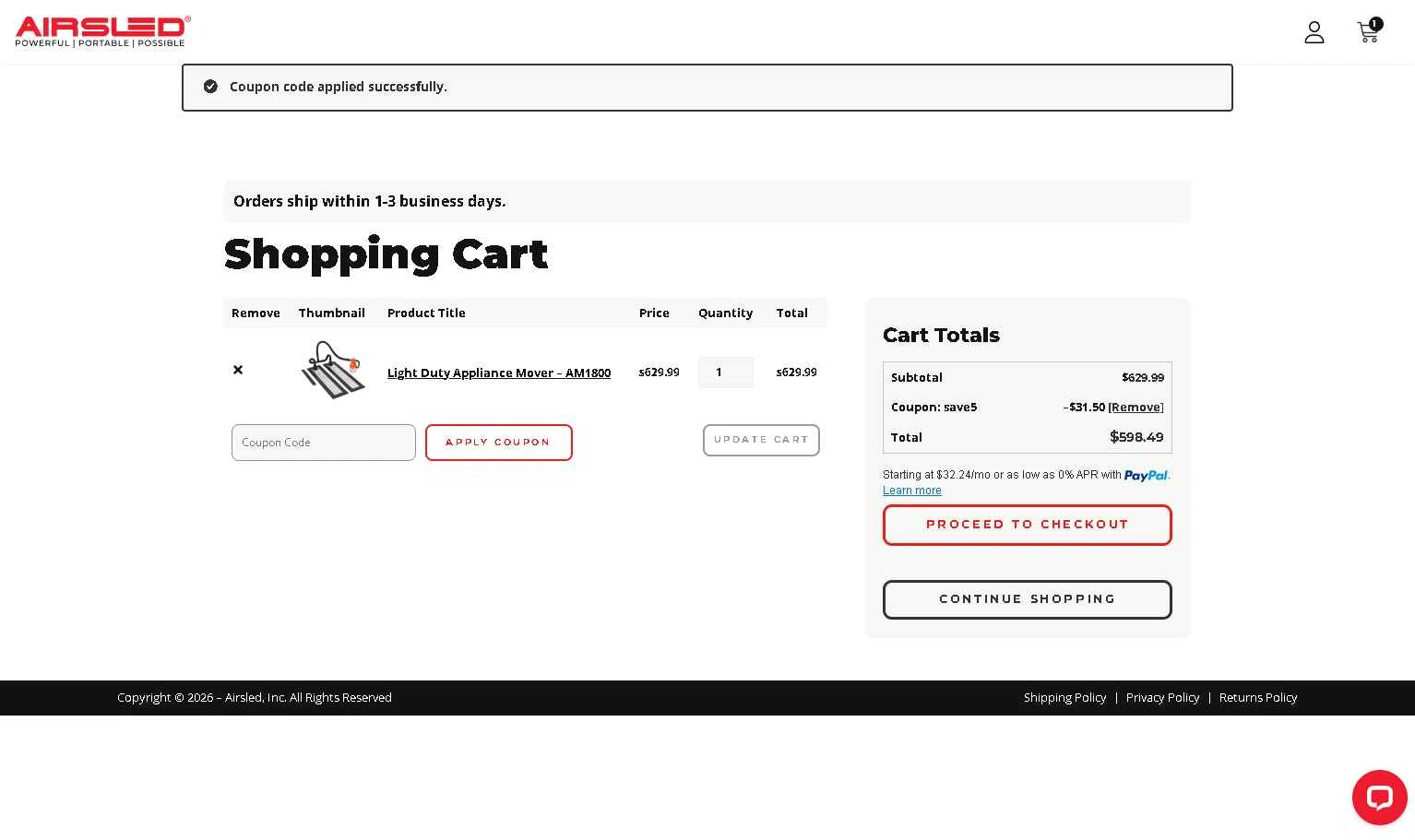Viewport: 1415px width, 840px height.
Task: Click the Copyright Airsled, Inc. footer text
Action: (x=255, y=698)
